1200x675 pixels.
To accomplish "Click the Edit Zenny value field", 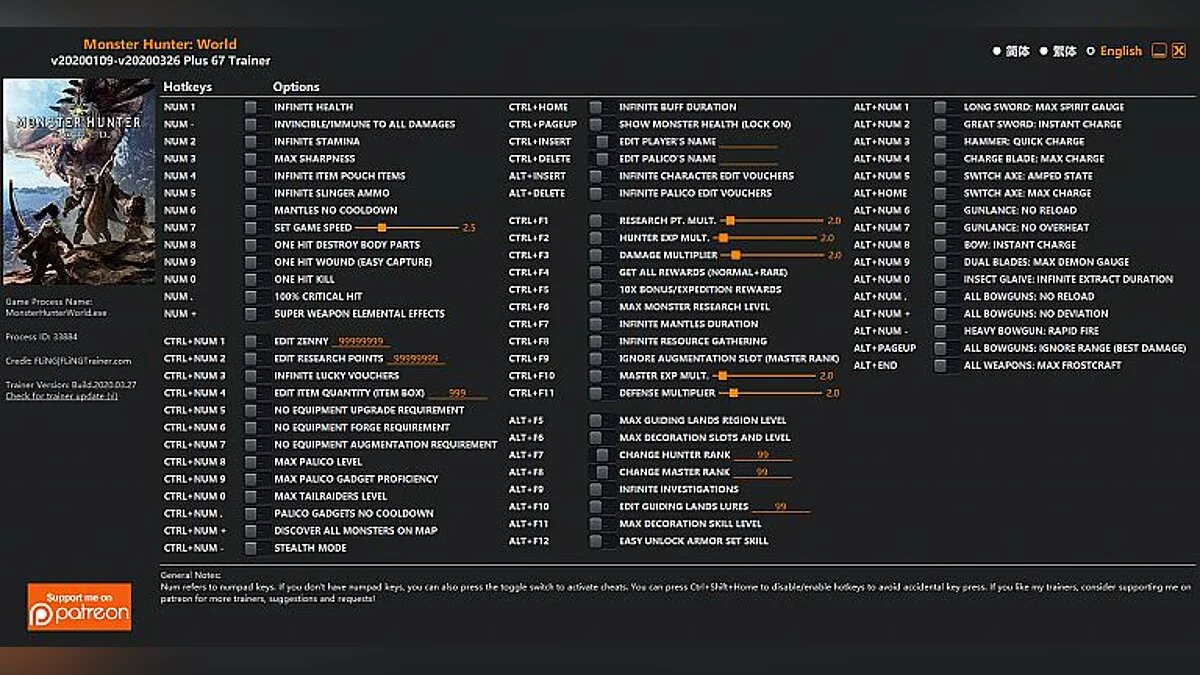I will pyautogui.click(x=362, y=342).
